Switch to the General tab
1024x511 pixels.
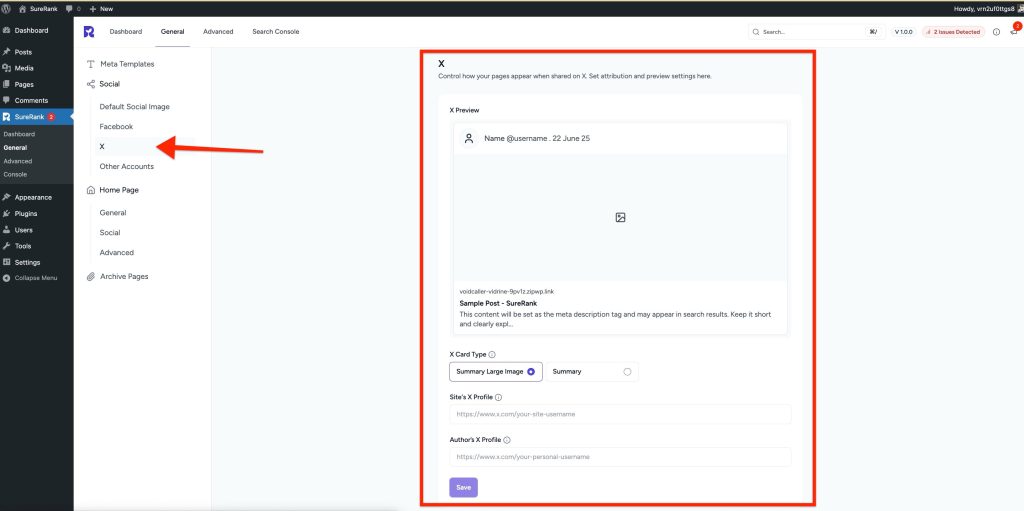[x=172, y=31]
